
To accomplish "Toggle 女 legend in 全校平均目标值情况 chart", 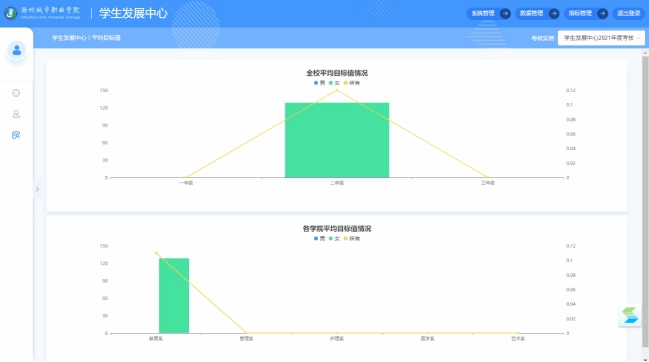I will [334, 83].
